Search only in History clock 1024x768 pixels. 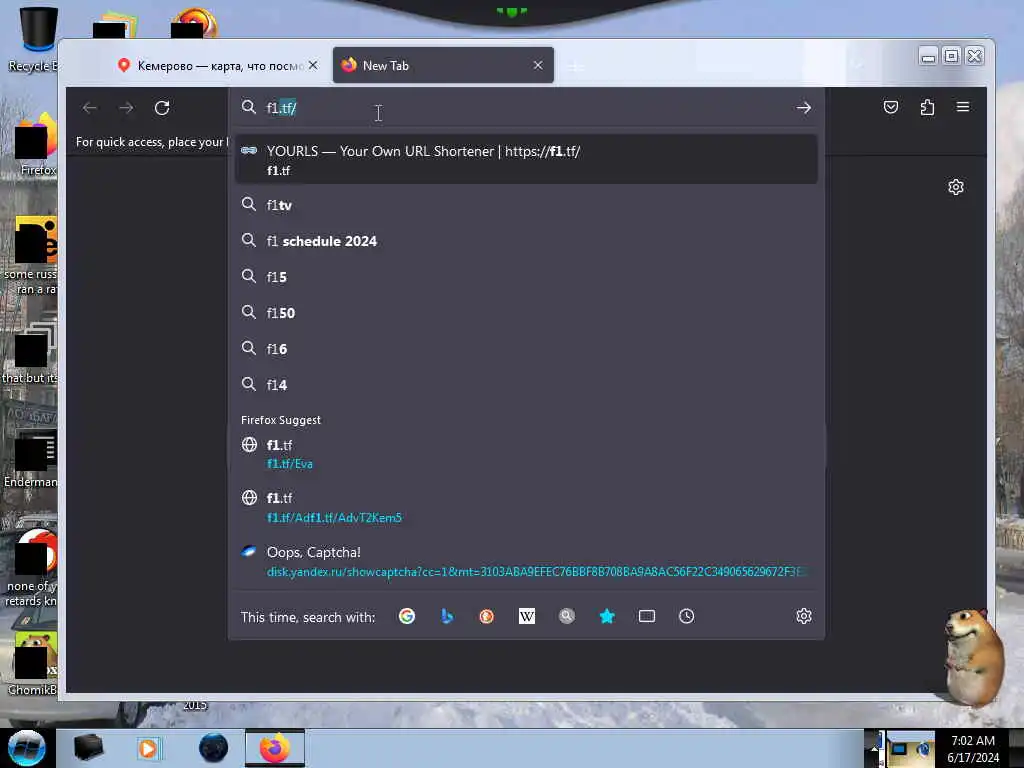pos(686,616)
